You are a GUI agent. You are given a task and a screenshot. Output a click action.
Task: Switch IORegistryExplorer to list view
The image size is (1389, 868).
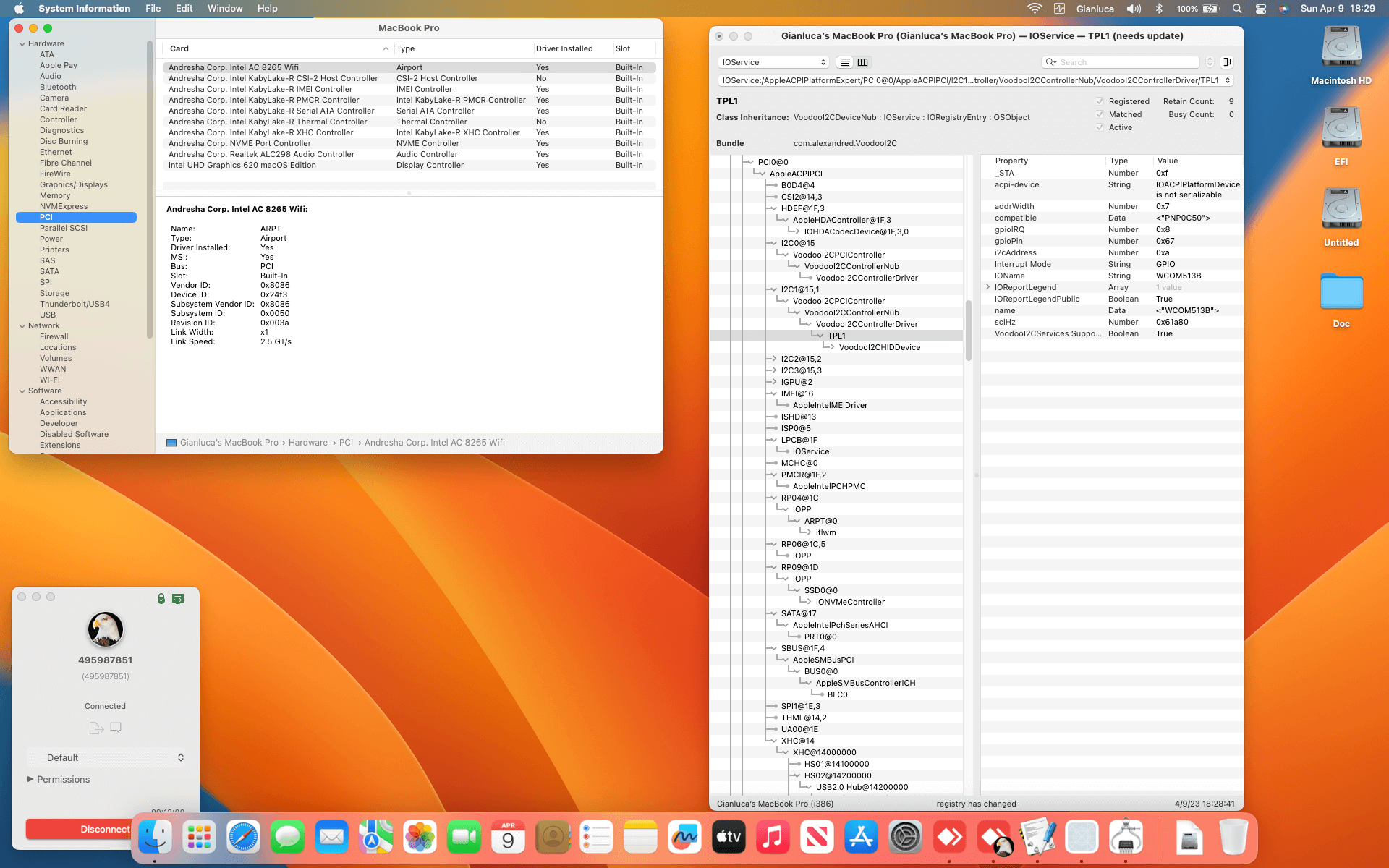[x=845, y=62]
